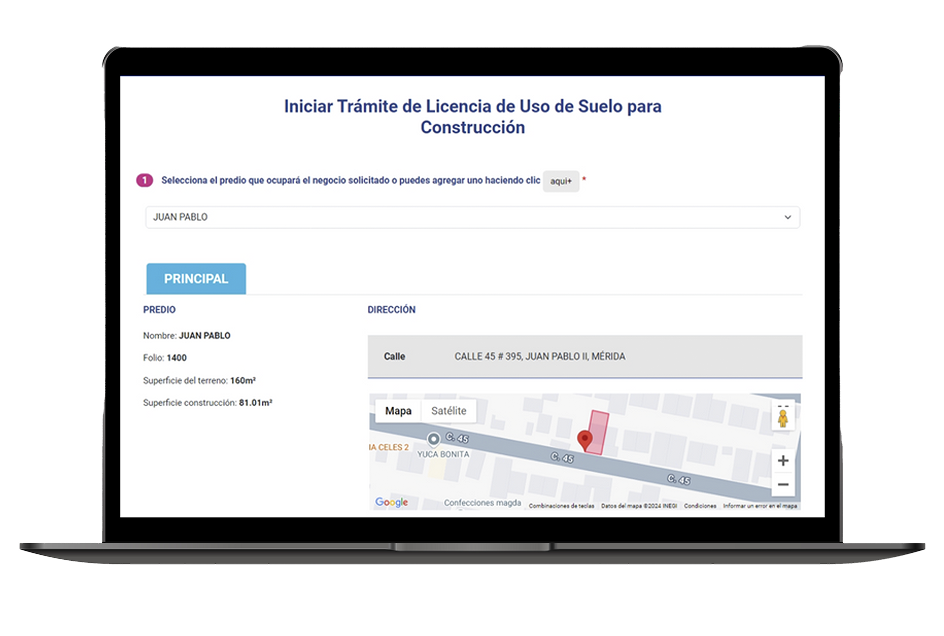Viewport: 944px width, 636px height.
Task: Switch to the PRINCIPAL tab
Action: 196,279
